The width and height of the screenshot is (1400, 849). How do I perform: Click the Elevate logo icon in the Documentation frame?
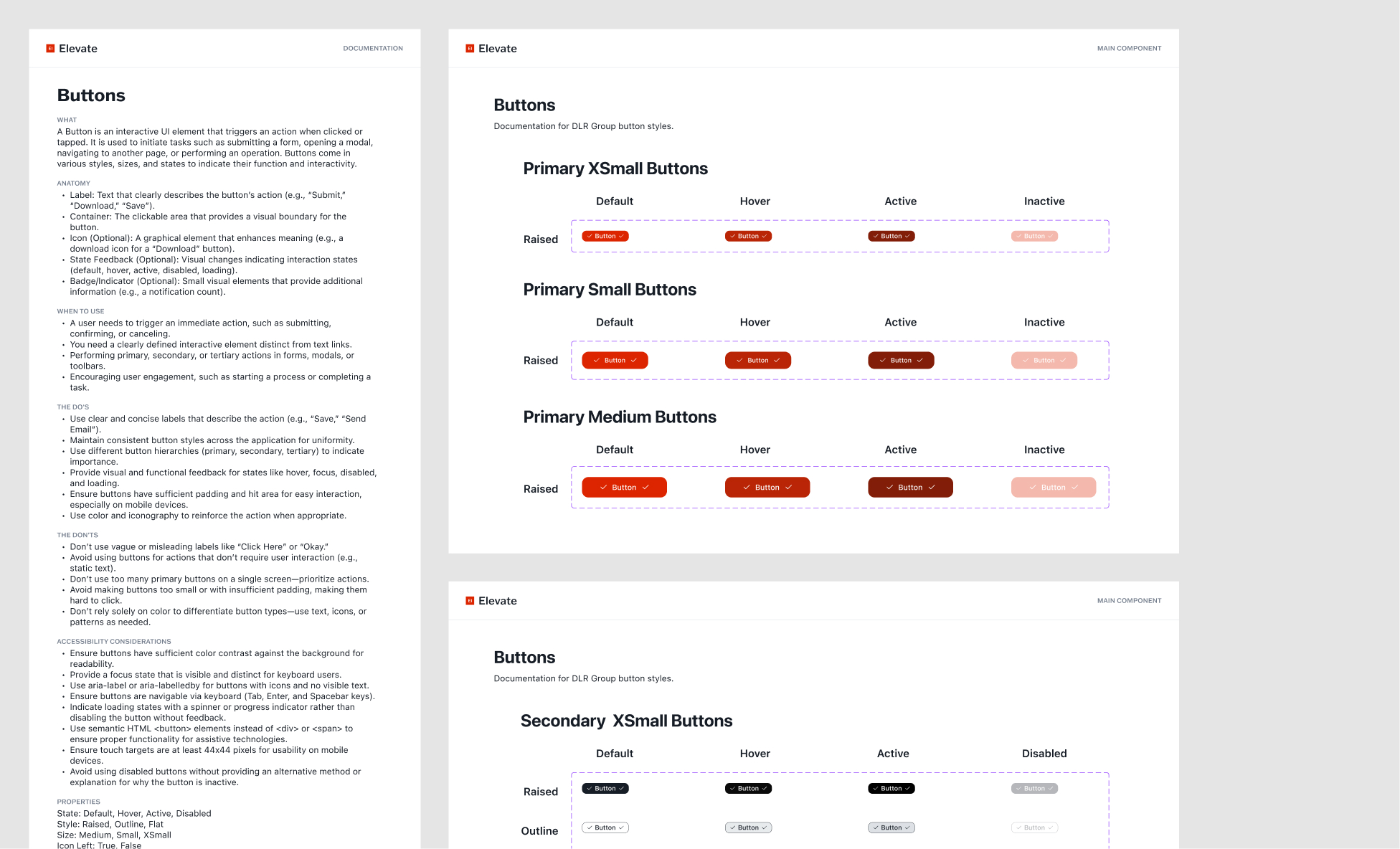(50, 49)
